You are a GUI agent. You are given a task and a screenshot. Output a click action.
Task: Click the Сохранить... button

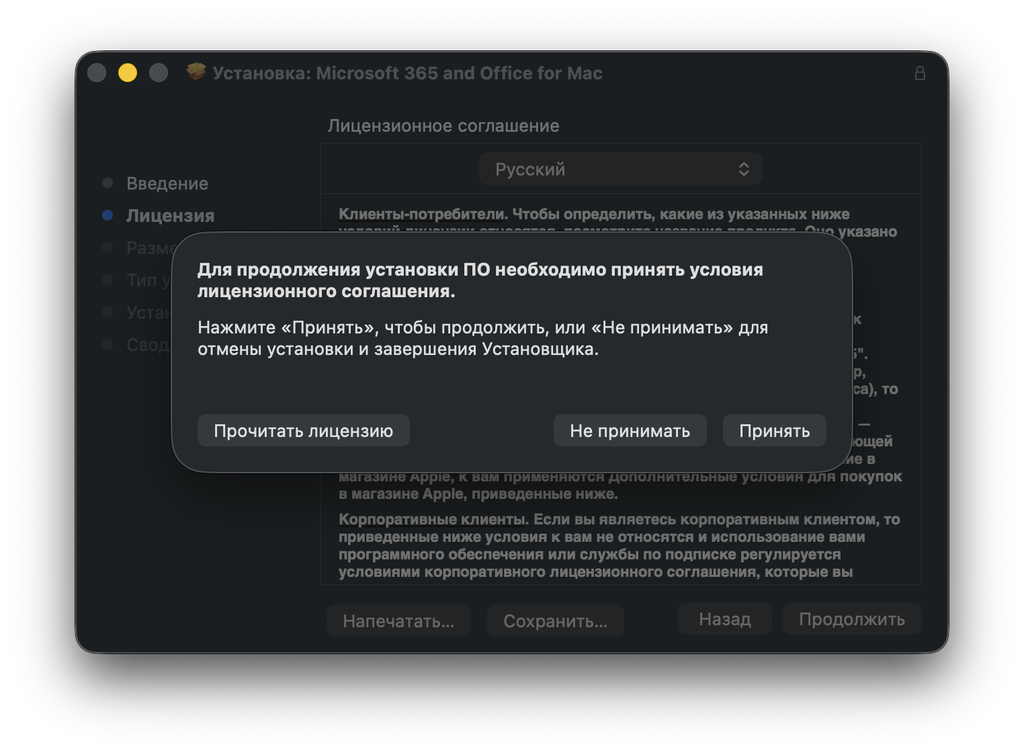pos(555,620)
